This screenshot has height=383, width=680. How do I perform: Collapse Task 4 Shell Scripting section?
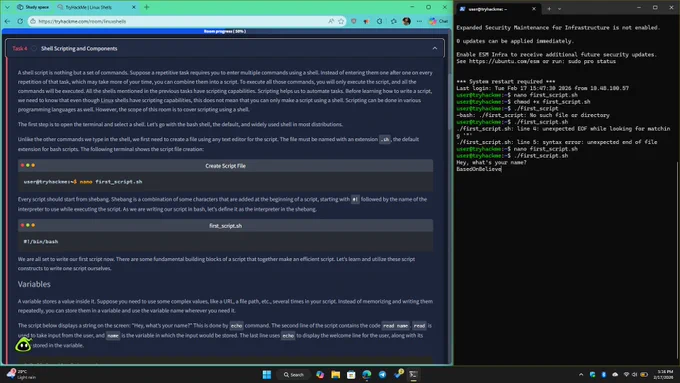click(435, 48)
